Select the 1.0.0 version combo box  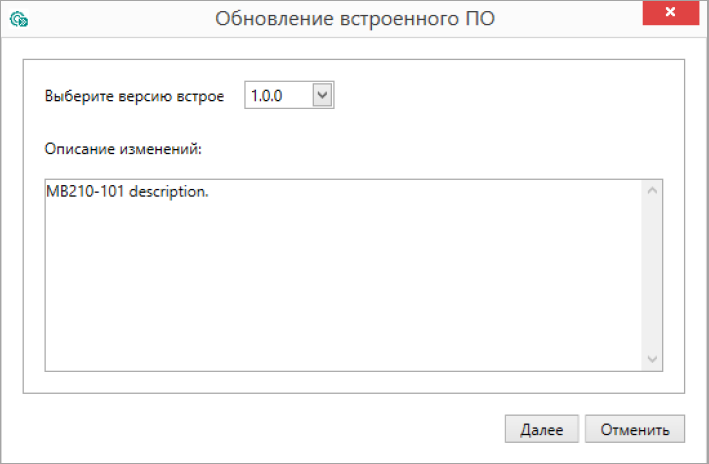(x=289, y=95)
